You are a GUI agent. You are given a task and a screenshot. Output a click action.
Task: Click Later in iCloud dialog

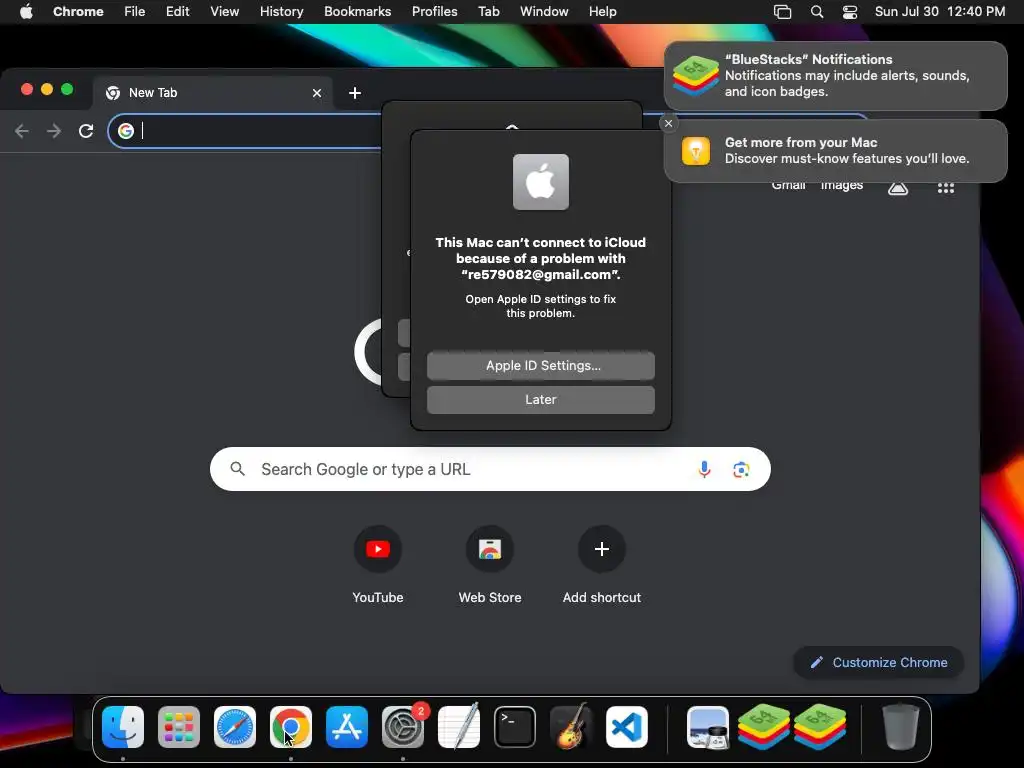click(541, 400)
